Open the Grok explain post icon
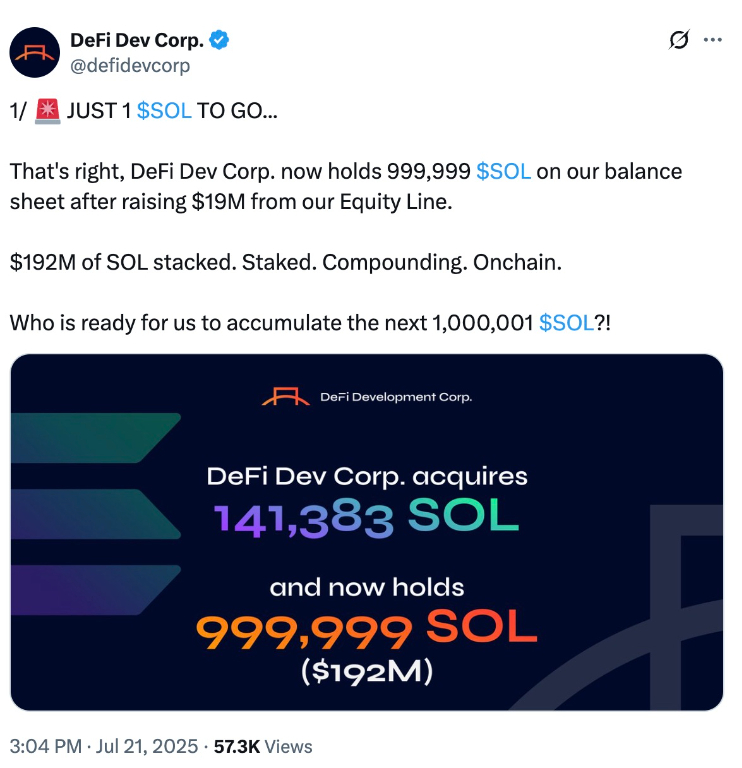742x768 pixels. 679,40
